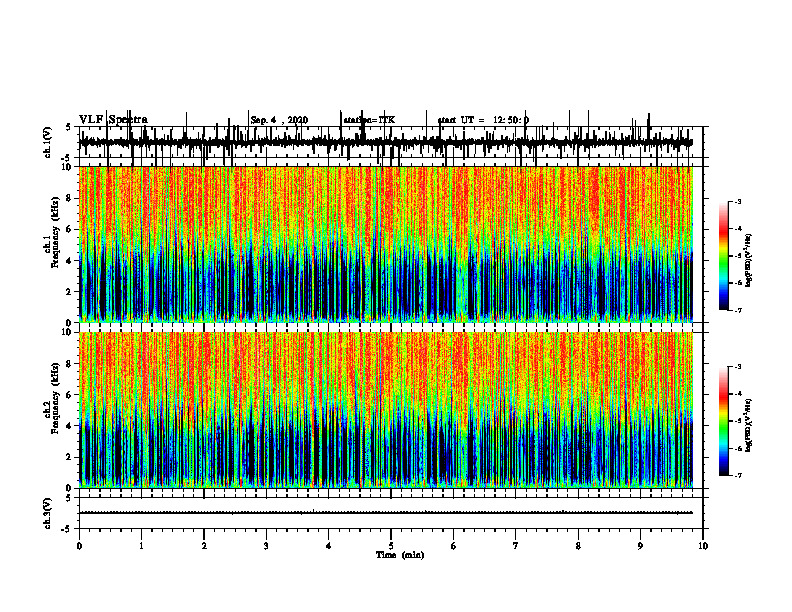Image resolution: width=792 pixels, height=612 pixels.
Task: Click the '5' tick on ch.1(V) axis
Action: pos(68,127)
